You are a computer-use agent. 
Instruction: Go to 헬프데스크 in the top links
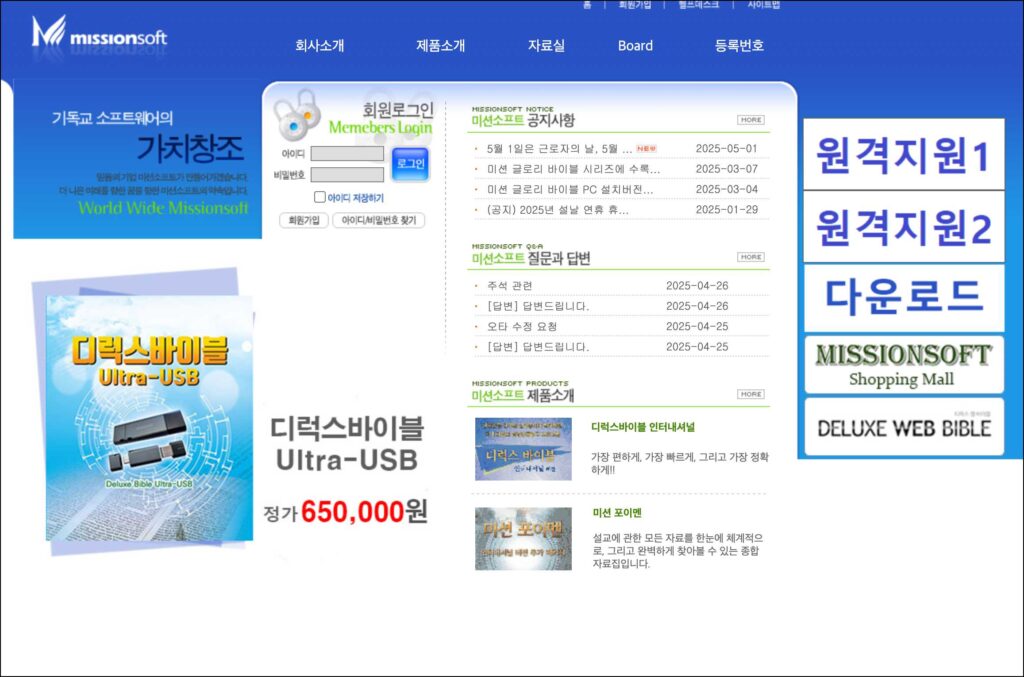(699, 5)
